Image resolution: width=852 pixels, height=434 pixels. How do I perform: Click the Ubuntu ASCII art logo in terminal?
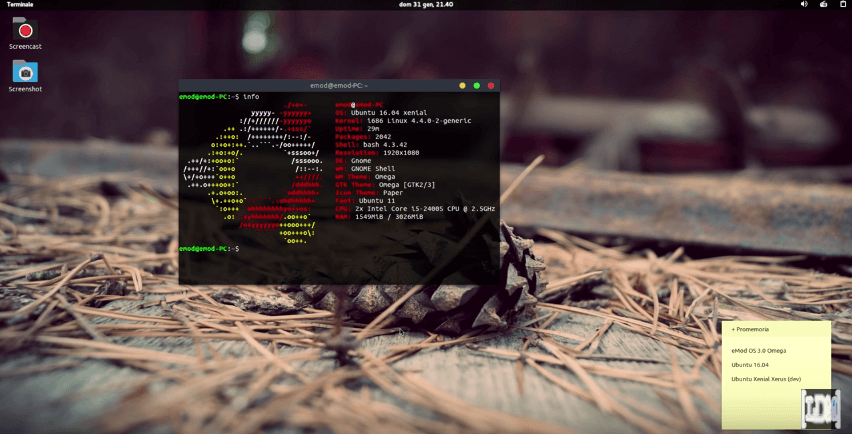point(254,173)
